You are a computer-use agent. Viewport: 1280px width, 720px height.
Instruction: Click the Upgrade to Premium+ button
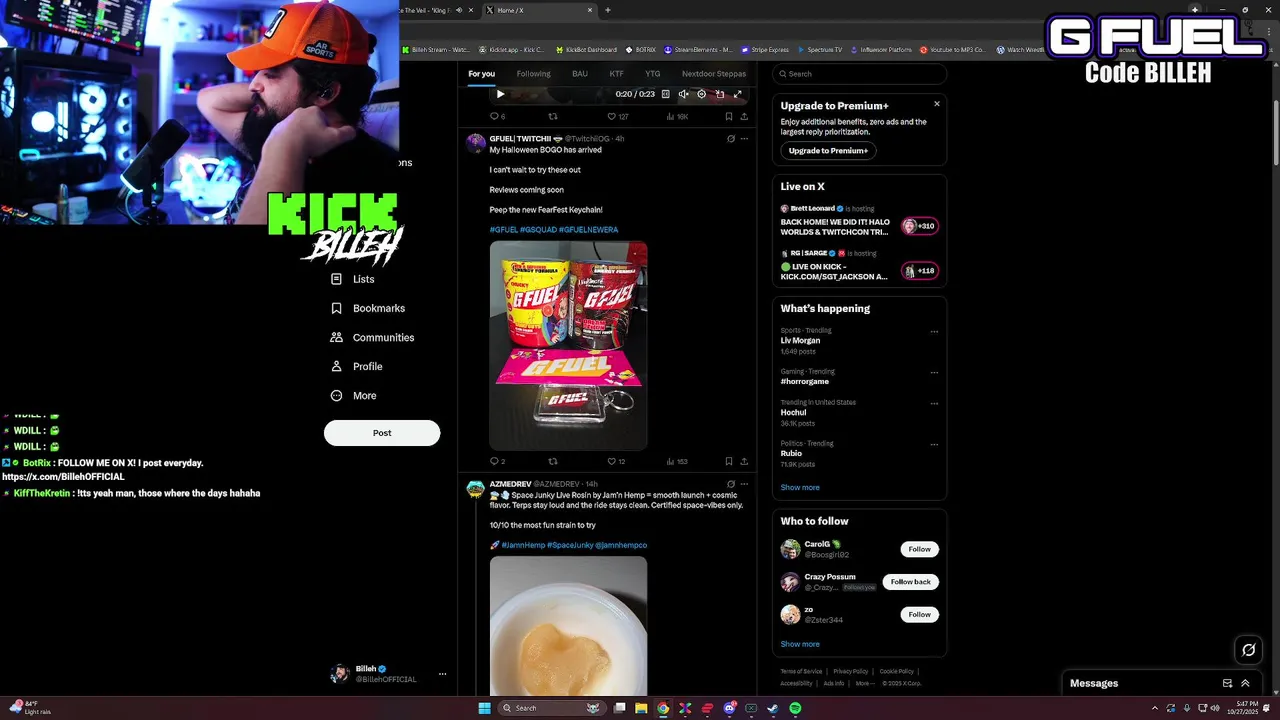(828, 151)
